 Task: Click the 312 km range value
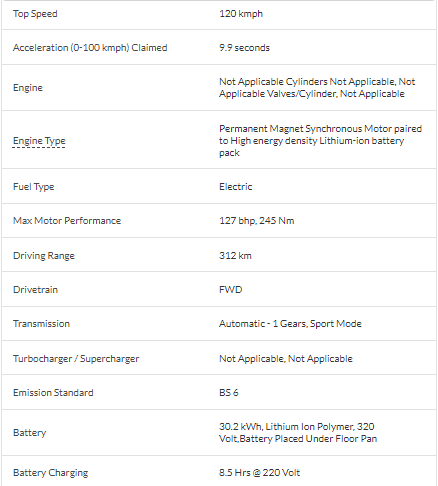tap(235, 256)
